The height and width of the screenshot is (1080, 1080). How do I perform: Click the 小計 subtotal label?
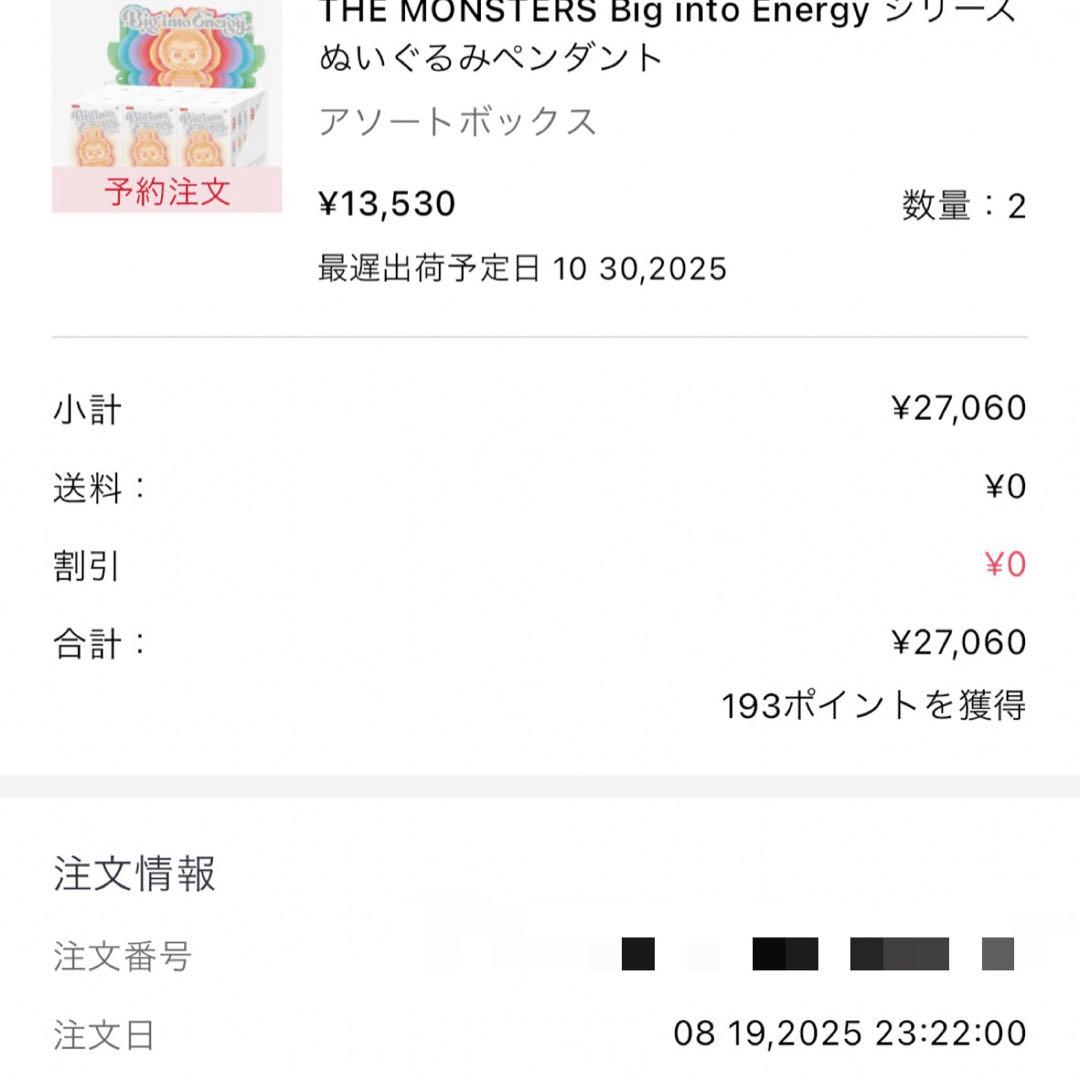click(x=86, y=408)
